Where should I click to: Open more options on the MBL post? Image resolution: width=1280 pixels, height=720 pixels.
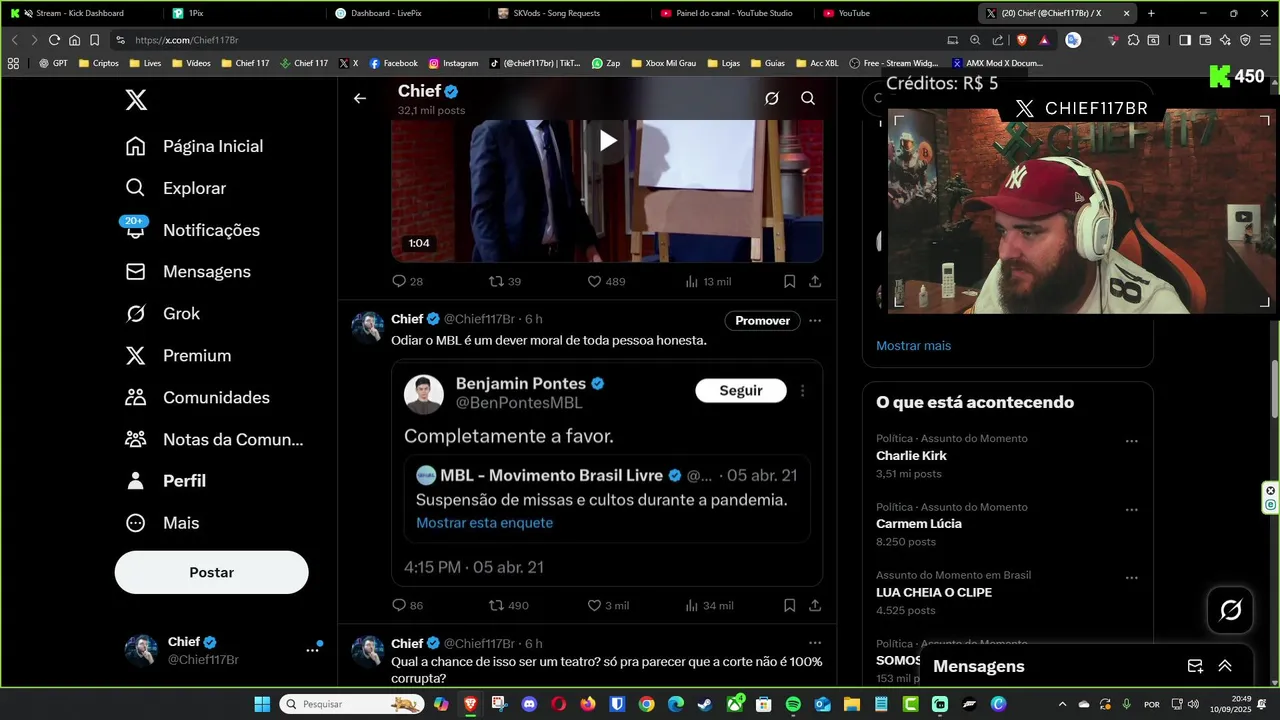click(x=815, y=320)
